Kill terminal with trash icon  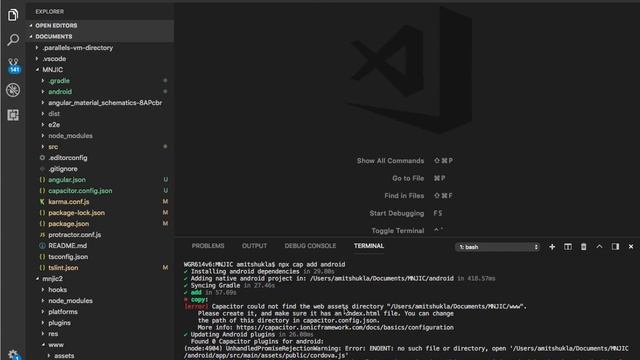(x=584, y=247)
